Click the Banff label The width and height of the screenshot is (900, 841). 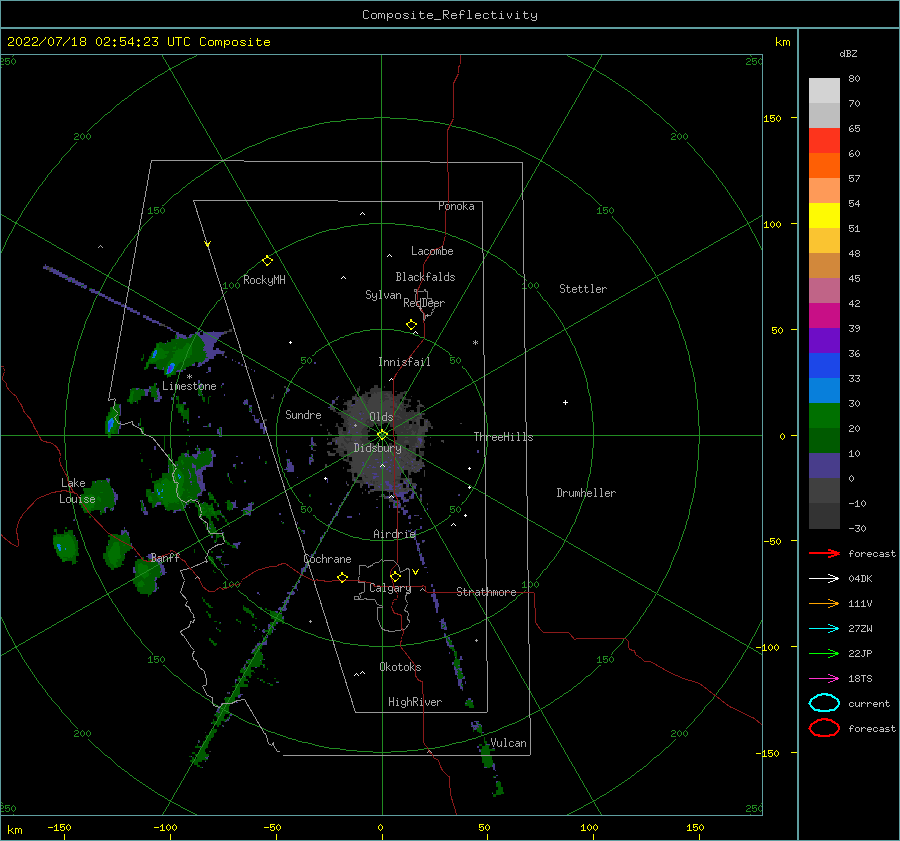click(x=165, y=557)
